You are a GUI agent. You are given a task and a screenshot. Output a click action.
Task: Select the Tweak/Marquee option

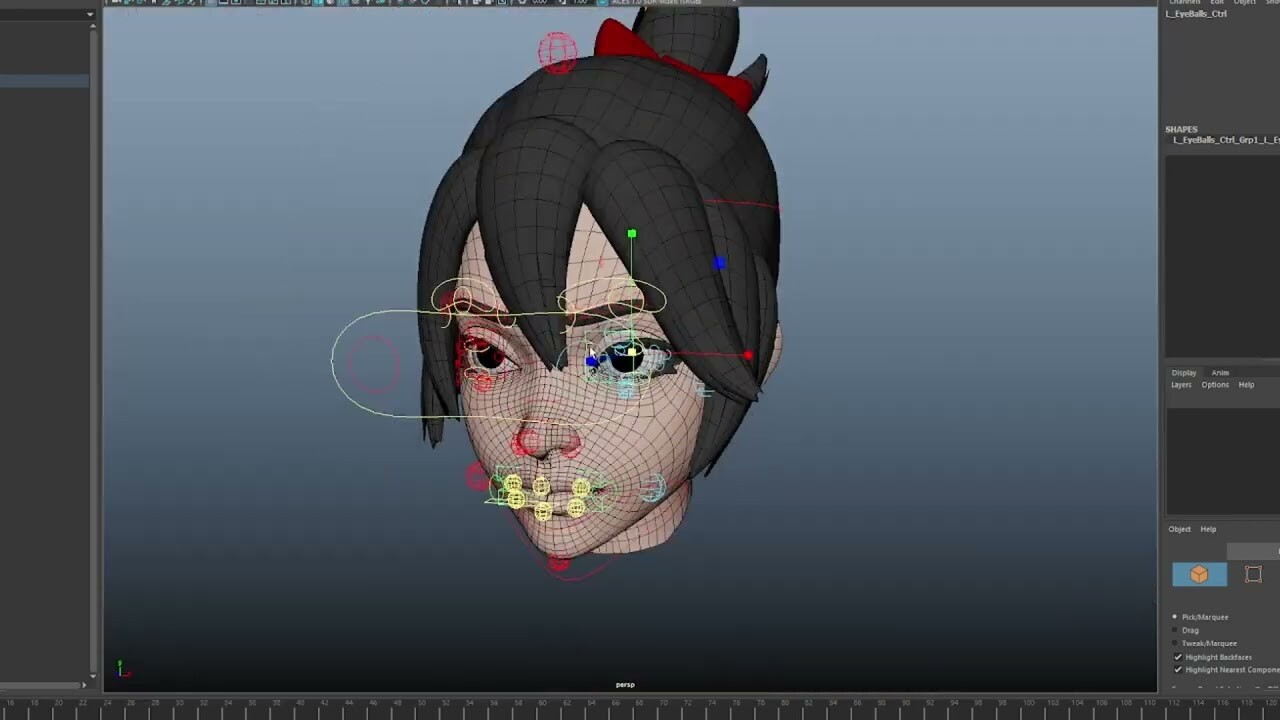point(1175,643)
